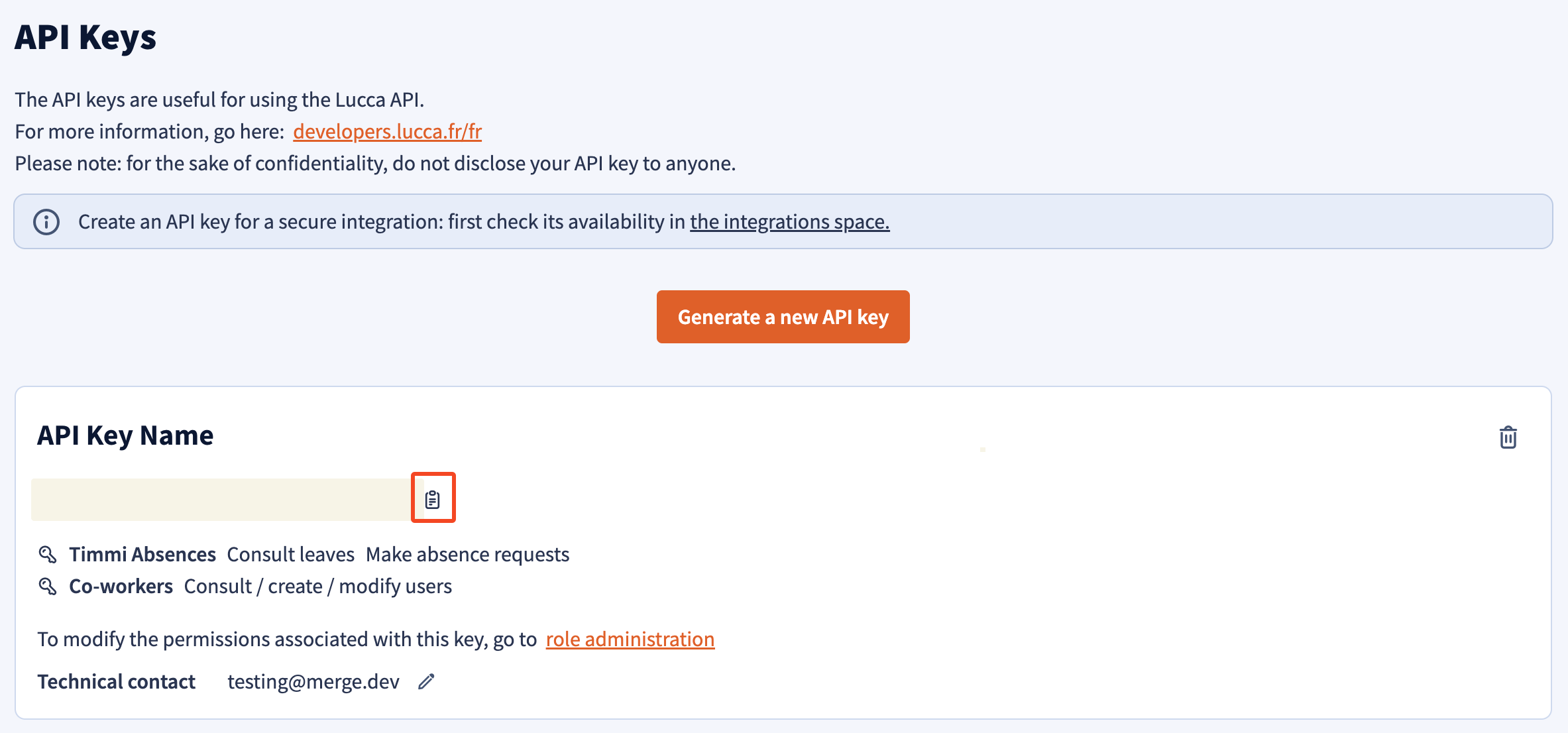Click the key icon beside Timmi Absences
This screenshot has width=1568, height=733.
pyautogui.click(x=48, y=554)
